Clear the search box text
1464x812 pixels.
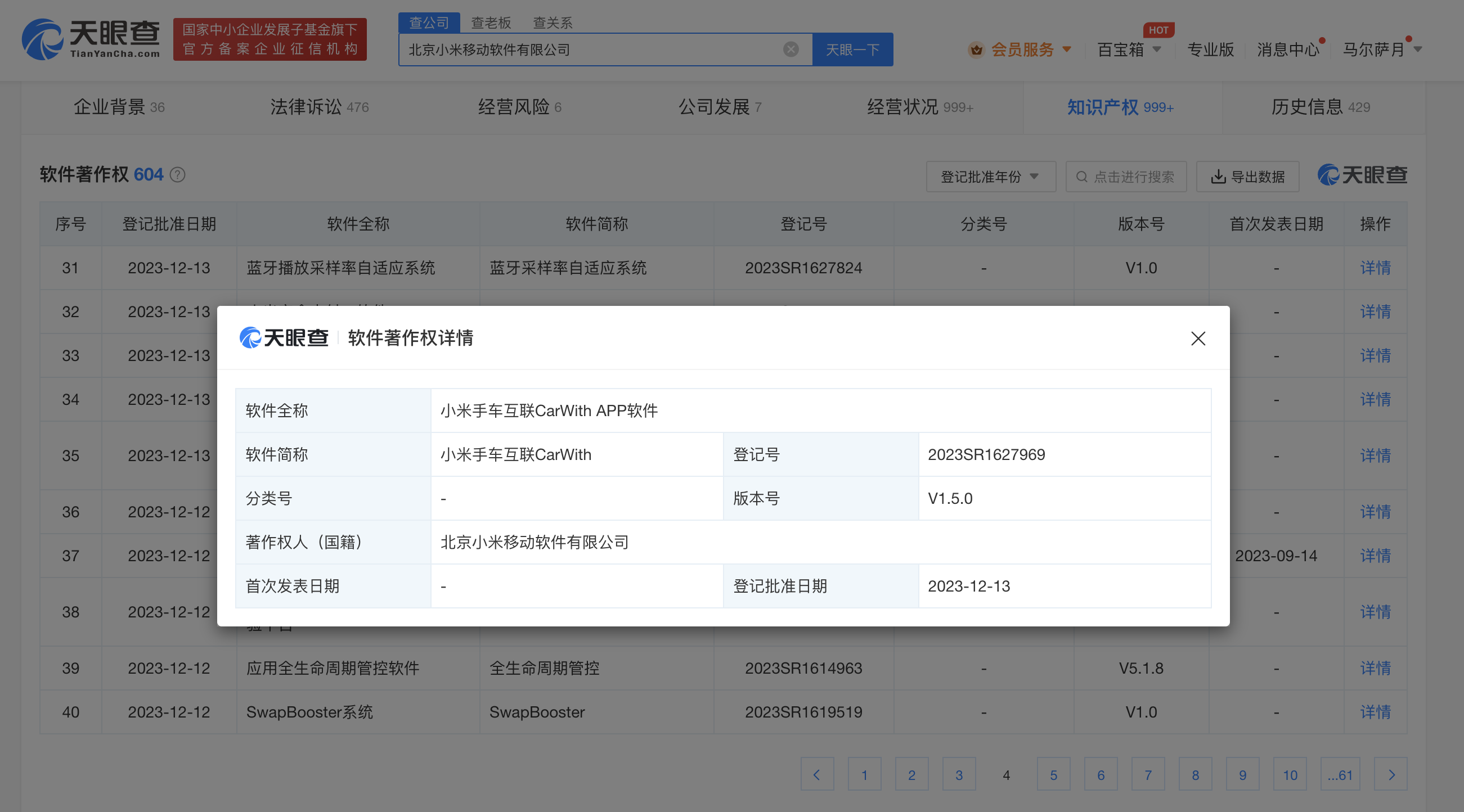pos(791,49)
